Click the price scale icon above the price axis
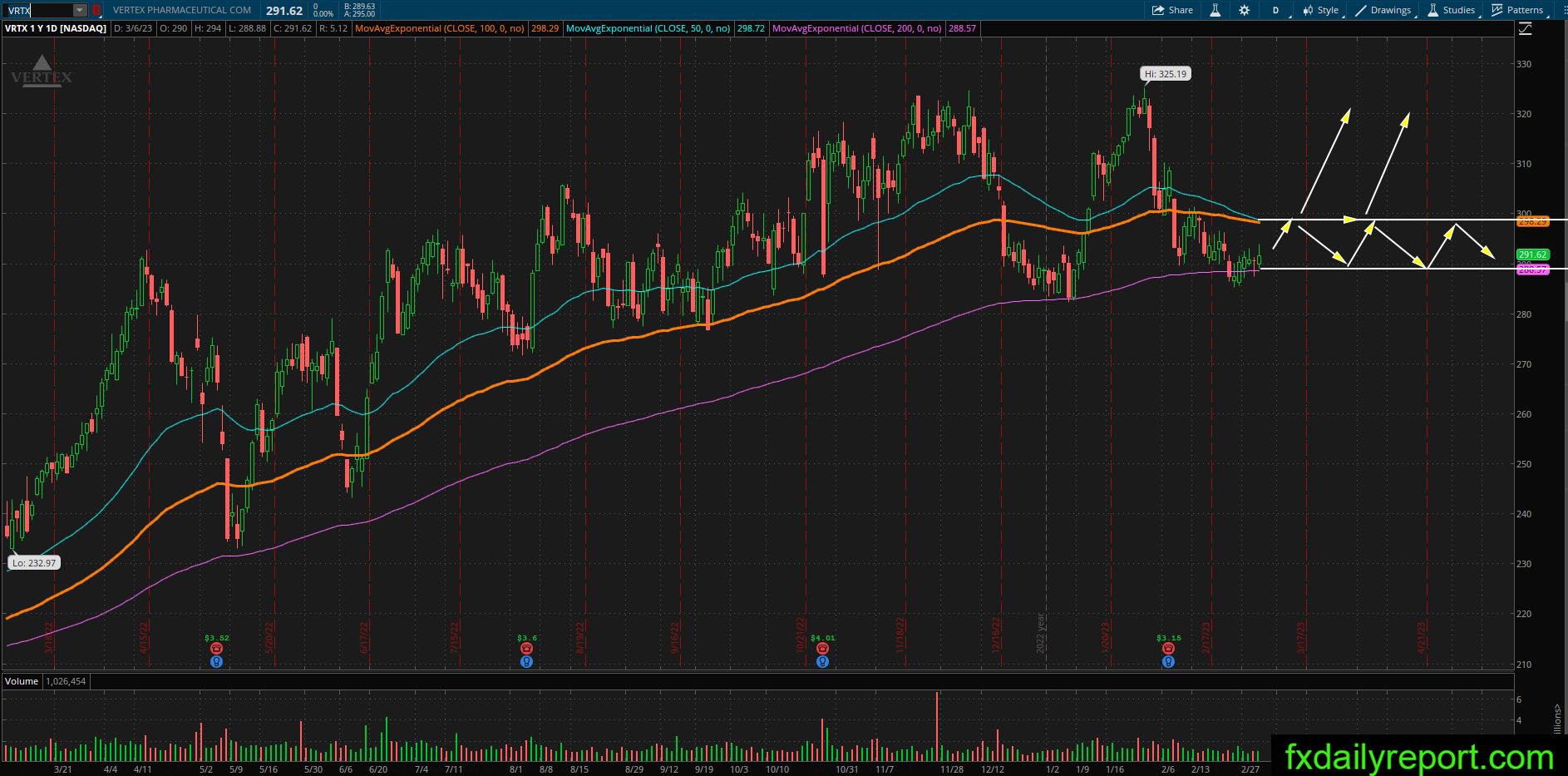The height and width of the screenshot is (776, 1568). tap(1525, 28)
